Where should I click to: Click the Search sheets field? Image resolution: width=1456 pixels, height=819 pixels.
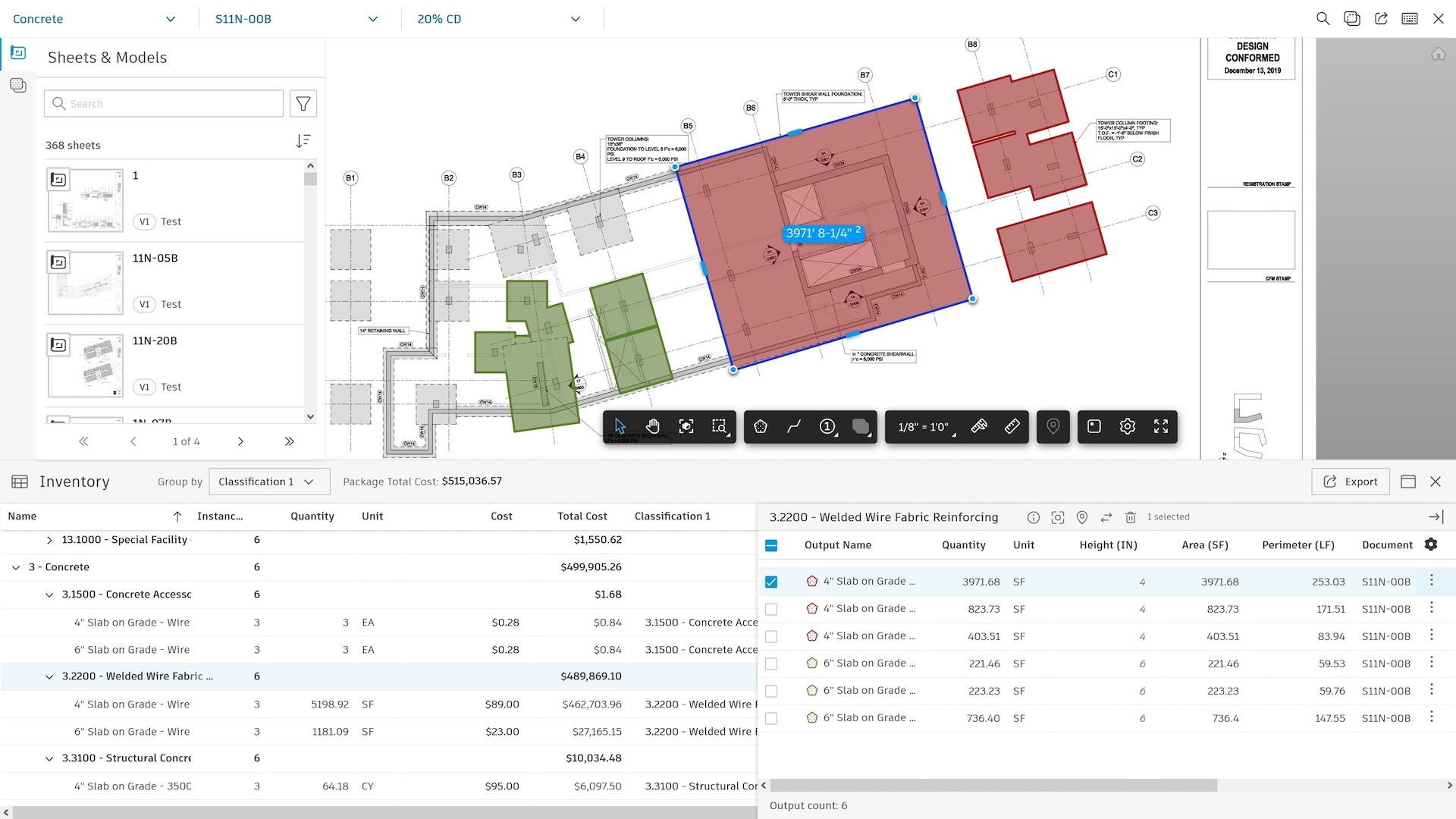(x=164, y=104)
